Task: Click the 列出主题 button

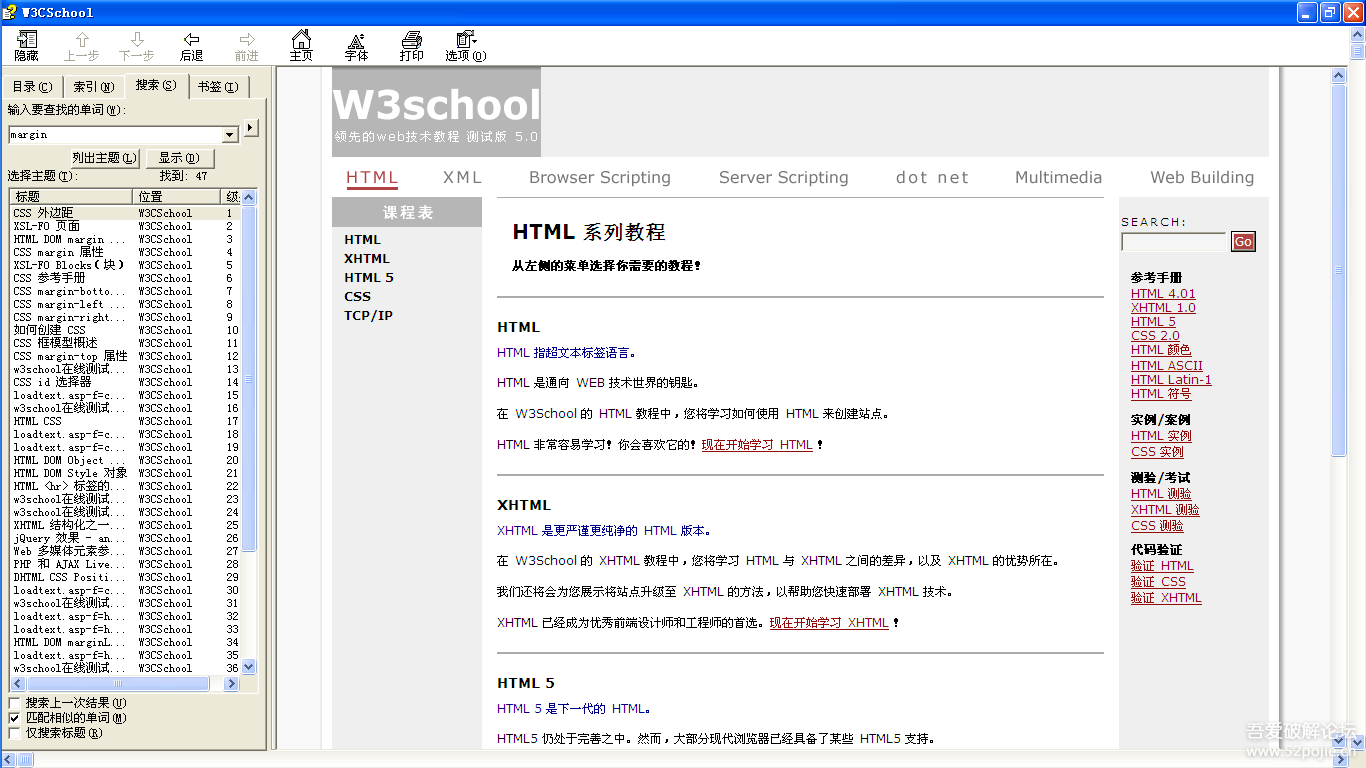Action: (x=104, y=158)
